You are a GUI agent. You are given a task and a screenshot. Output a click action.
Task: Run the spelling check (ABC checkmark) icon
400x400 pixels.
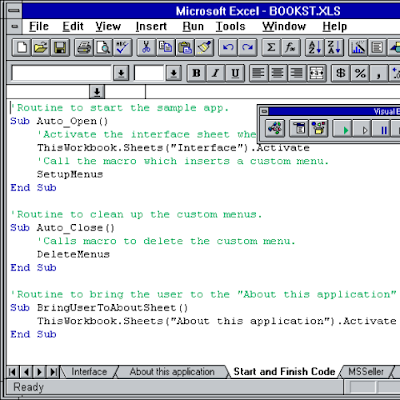coord(122,48)
